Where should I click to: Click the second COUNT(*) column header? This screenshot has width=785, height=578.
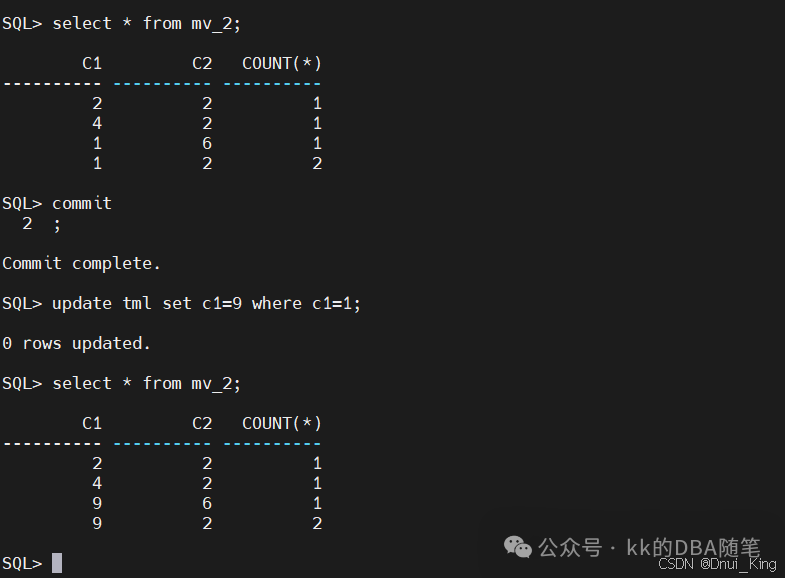pyautogui.click(x=282, y=423)
